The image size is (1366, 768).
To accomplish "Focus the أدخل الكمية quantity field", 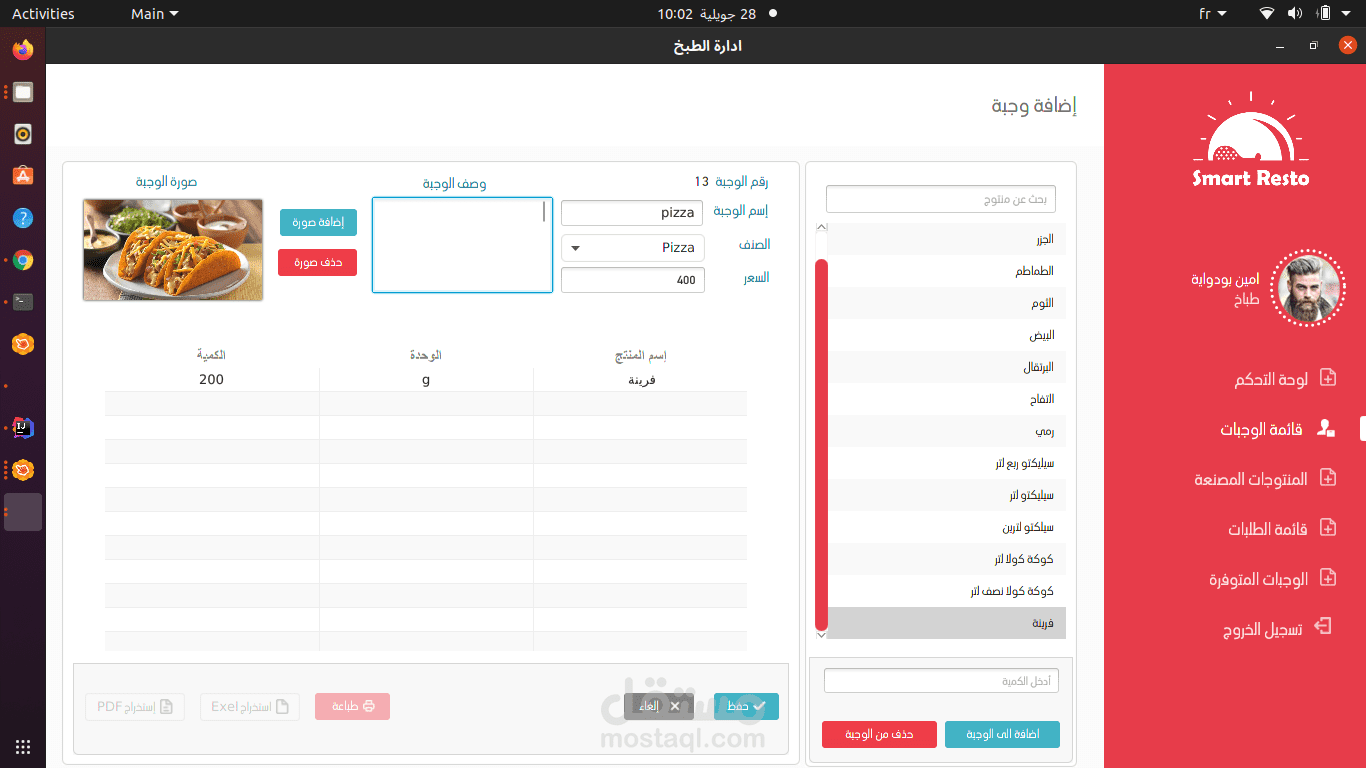I will 941,681.
